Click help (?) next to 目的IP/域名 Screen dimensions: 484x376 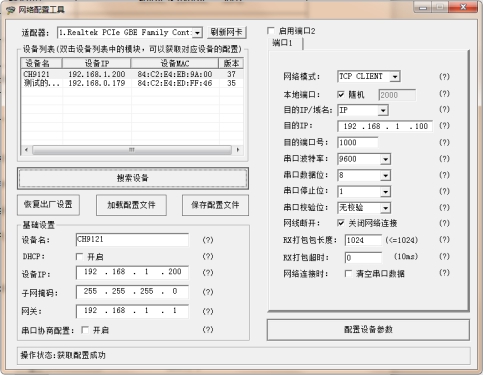tap(444, 109)
